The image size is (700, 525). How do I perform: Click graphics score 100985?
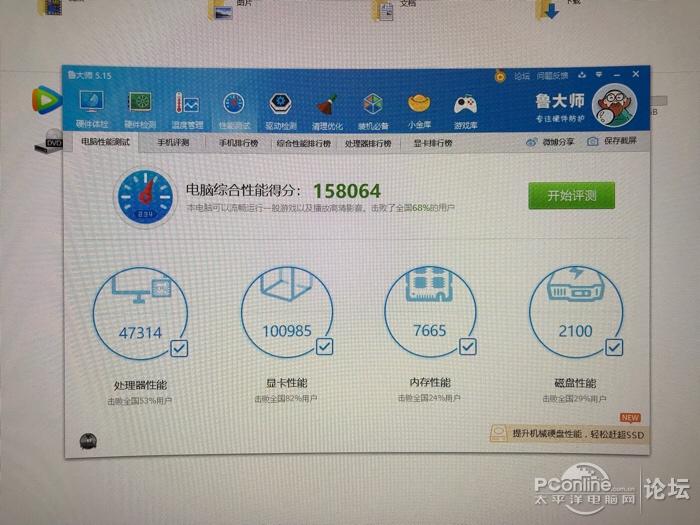click(x=287, y=331)
